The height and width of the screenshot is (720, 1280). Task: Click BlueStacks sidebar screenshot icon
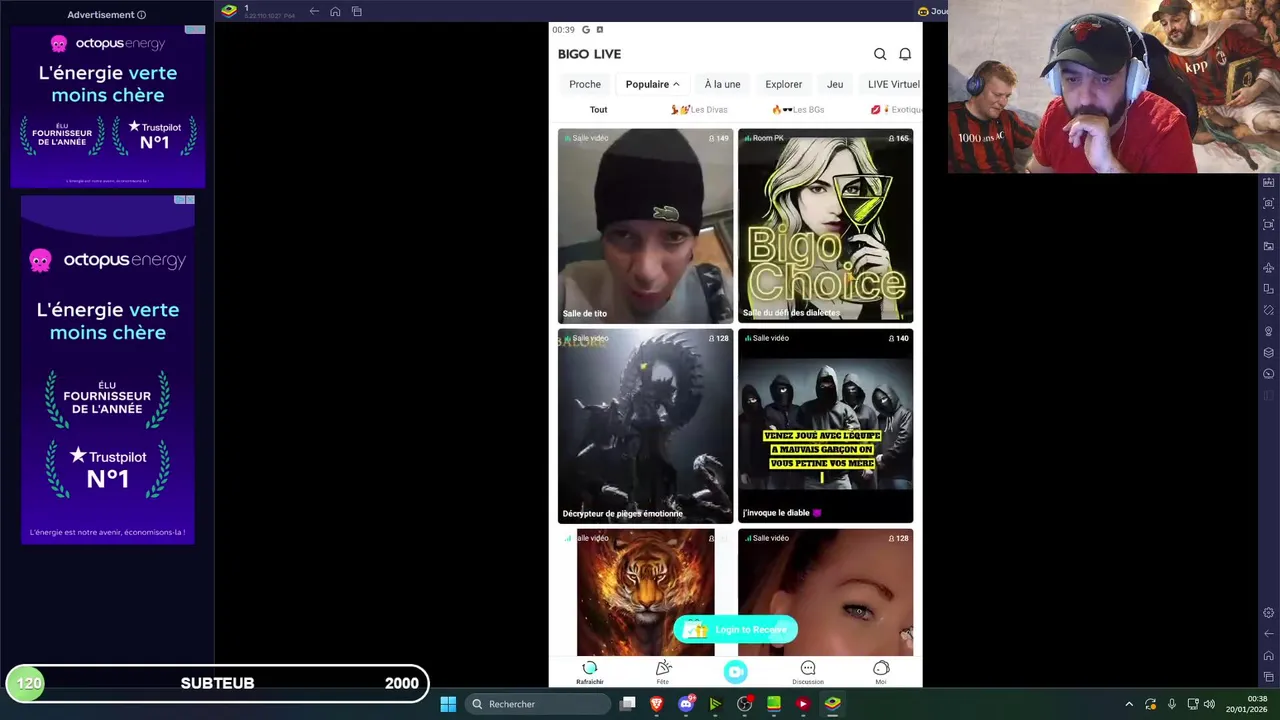click(1269, 204)
